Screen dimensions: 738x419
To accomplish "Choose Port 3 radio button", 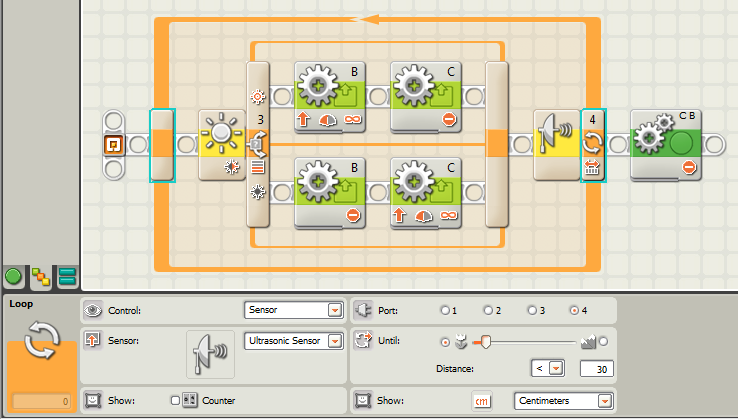I will point(531,311).
